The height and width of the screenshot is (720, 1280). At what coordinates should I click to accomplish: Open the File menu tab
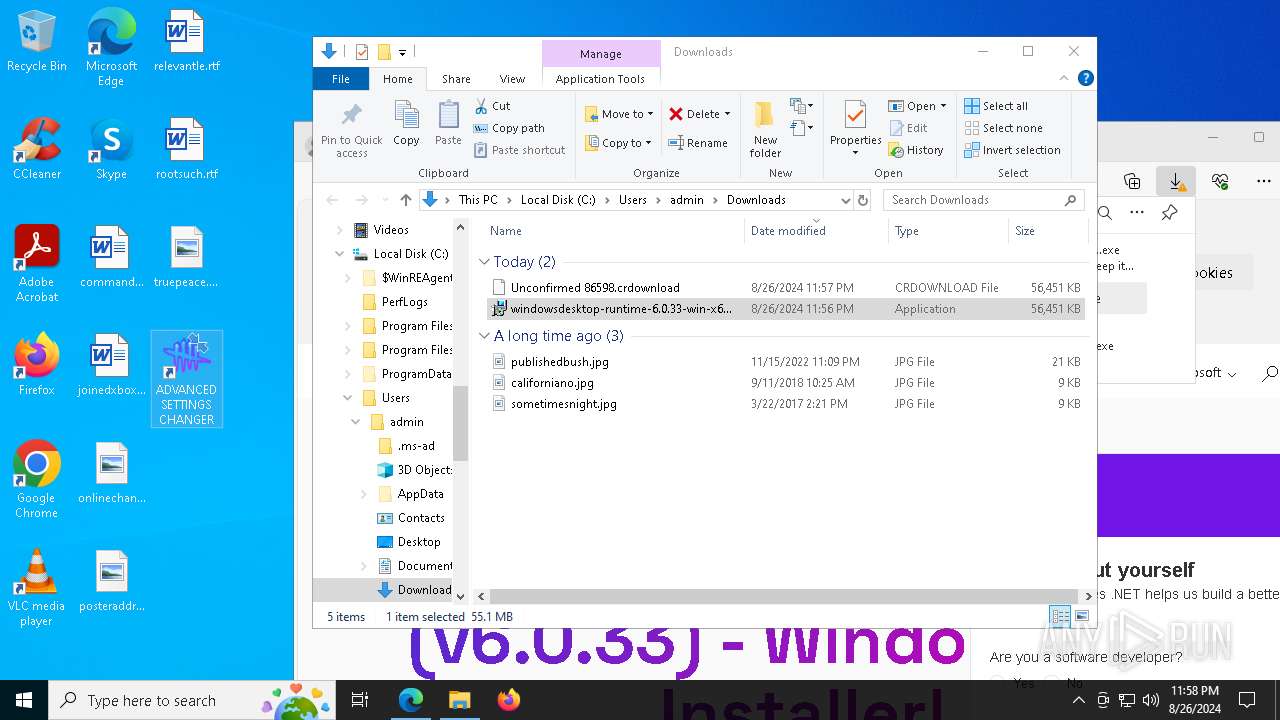[341, 79]
